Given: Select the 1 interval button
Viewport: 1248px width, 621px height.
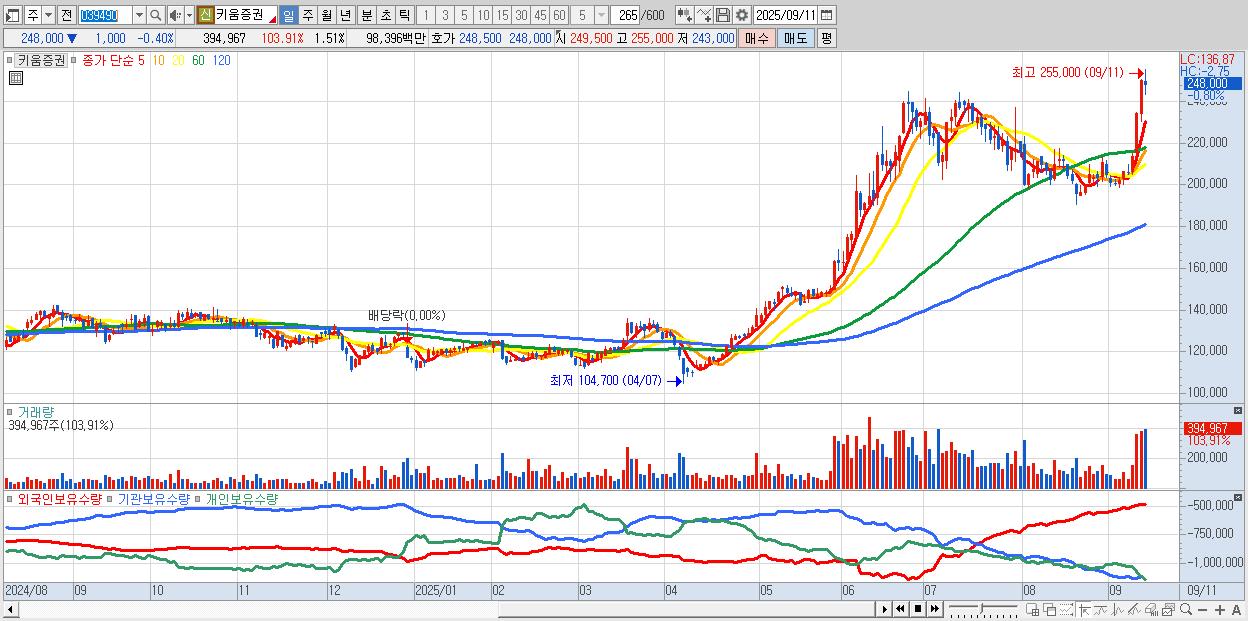Looking at the screenshot, I should click(427, 15).
